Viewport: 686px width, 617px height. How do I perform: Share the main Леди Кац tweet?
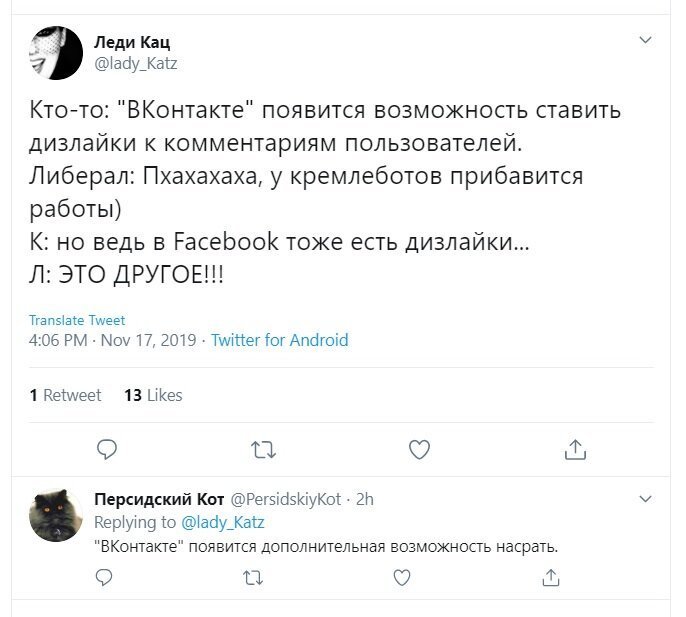575,449
